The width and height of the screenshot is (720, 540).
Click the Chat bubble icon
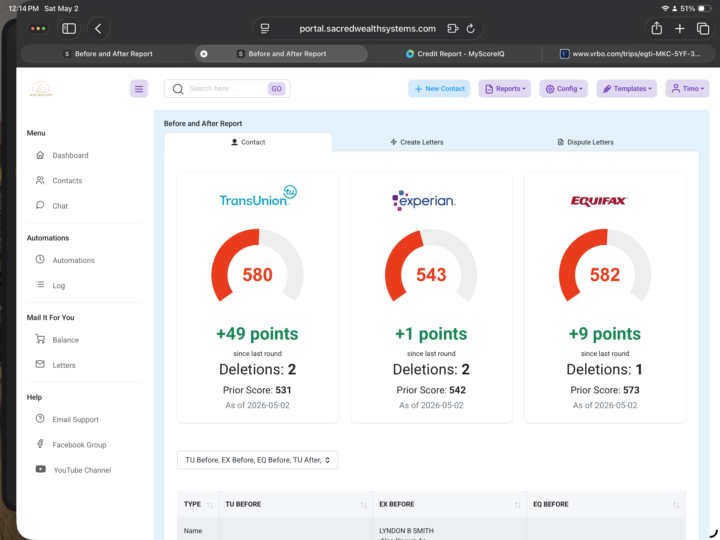40,205
